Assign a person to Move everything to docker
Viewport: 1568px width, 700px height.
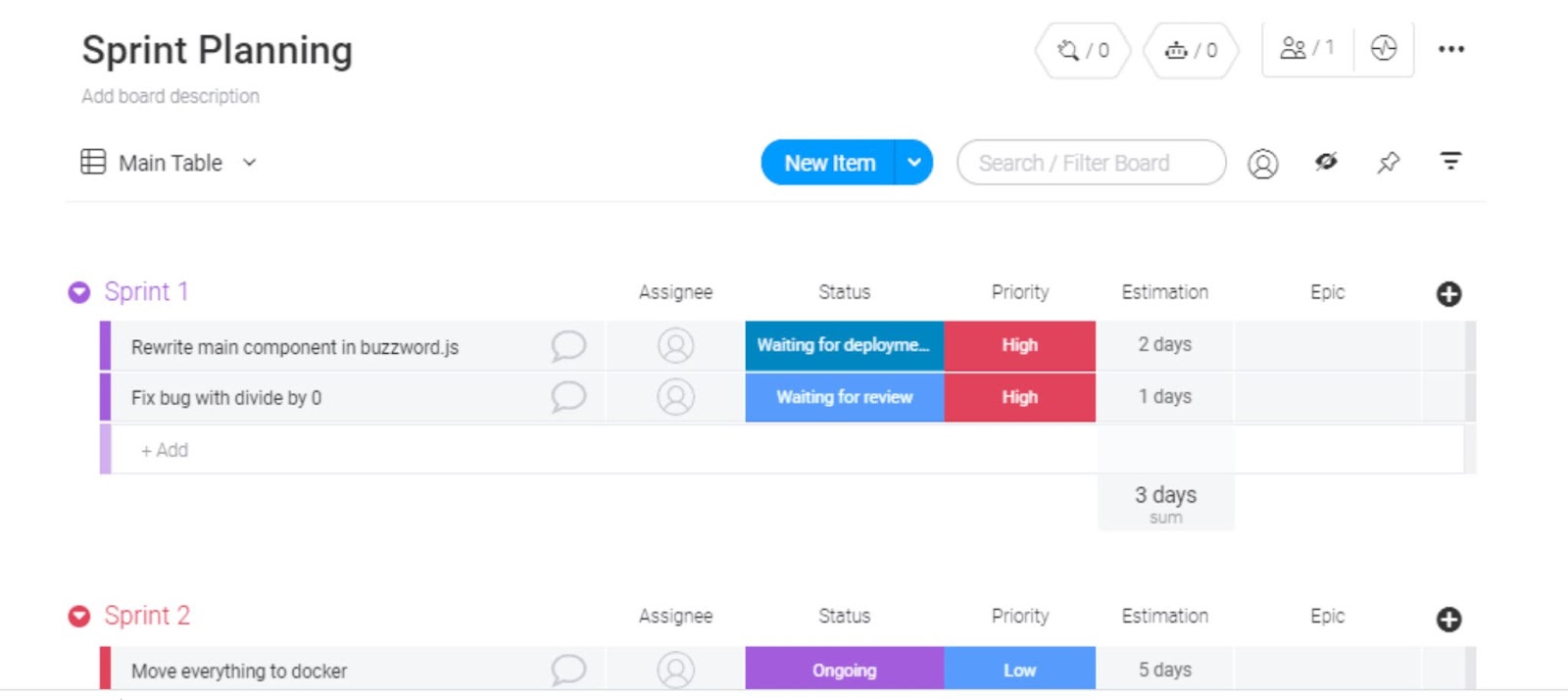[x=675, y=671]
